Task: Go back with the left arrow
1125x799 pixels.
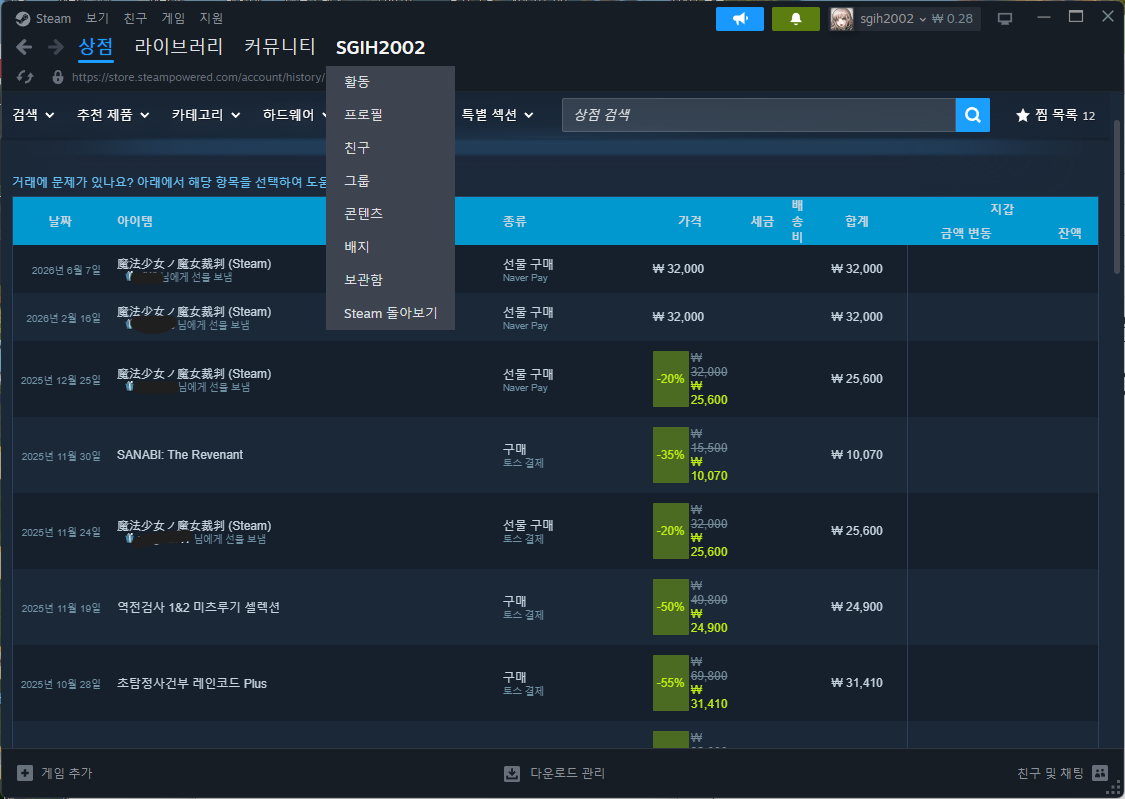Action: pyautogui.click(x=24, y=47)
